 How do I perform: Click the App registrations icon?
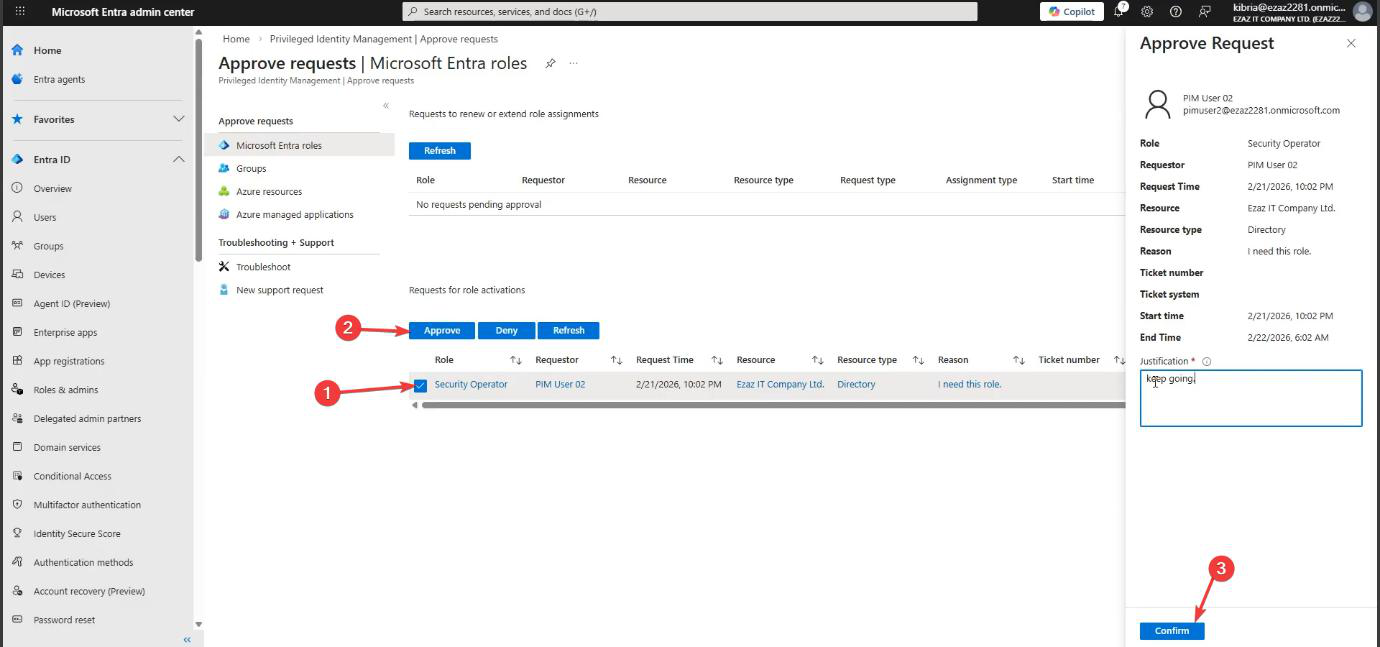(17, 361)
